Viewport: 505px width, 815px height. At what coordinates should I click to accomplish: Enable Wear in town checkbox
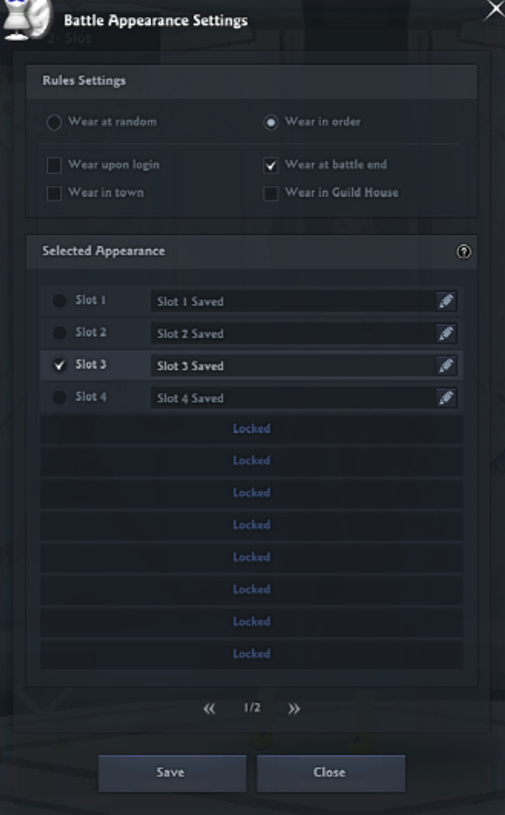[54, 193]
